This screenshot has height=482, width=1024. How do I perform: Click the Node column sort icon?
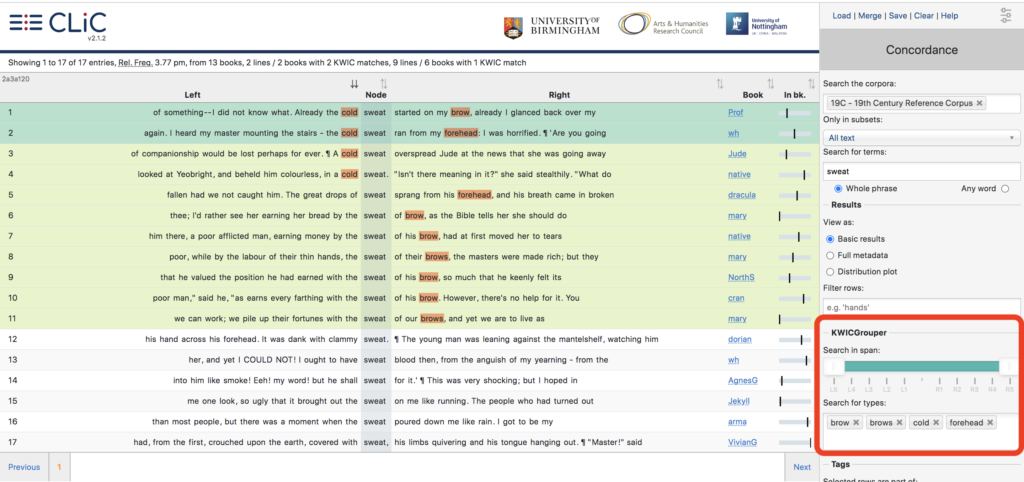(384, 84)
